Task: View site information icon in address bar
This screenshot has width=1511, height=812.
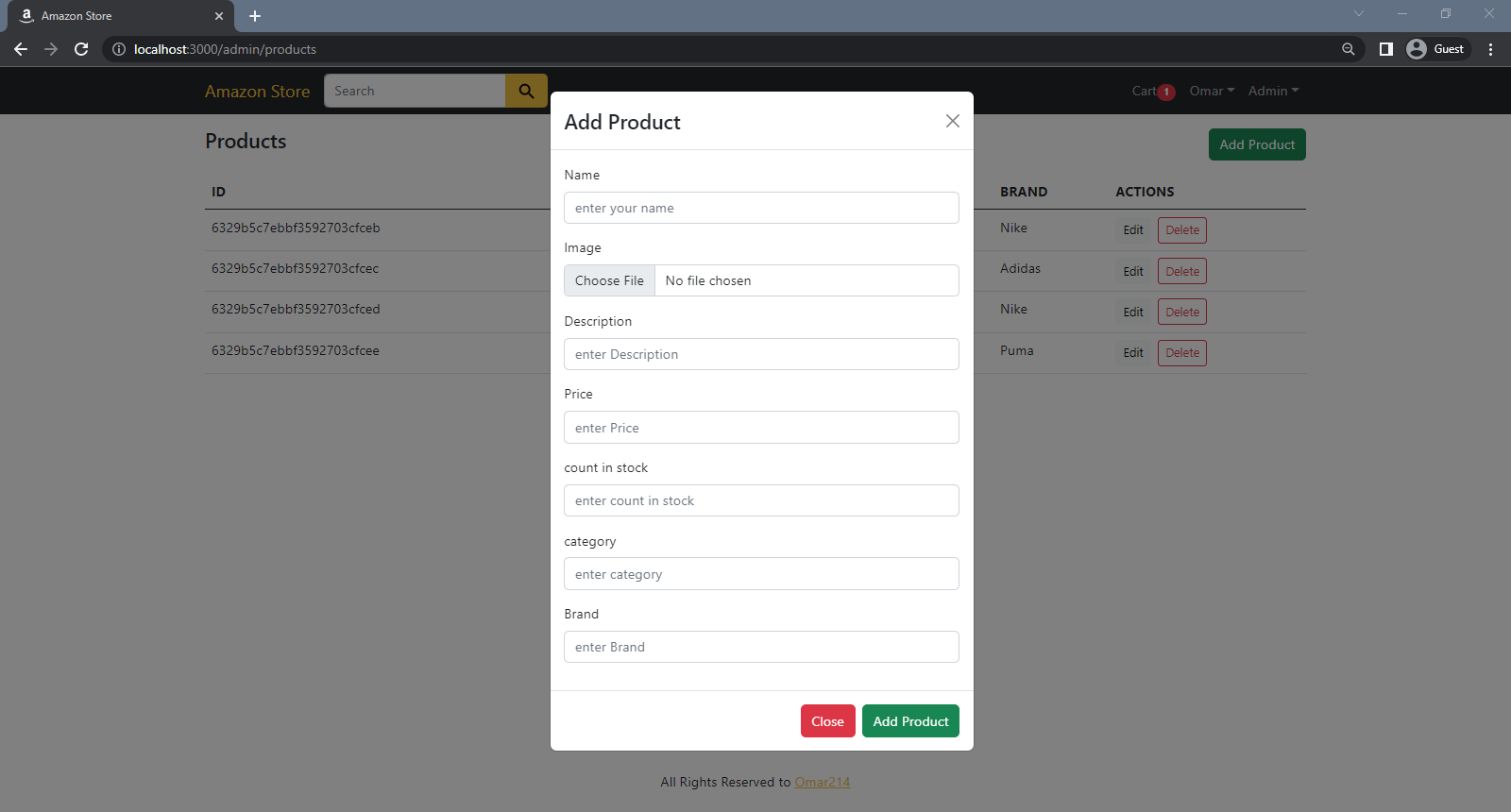Action: pos(119,49)
